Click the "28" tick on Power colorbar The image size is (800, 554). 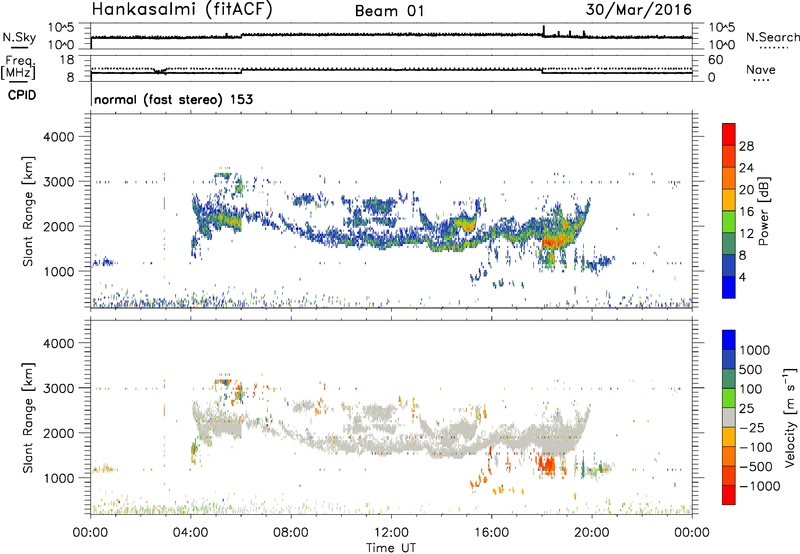[x=746, y=146]
